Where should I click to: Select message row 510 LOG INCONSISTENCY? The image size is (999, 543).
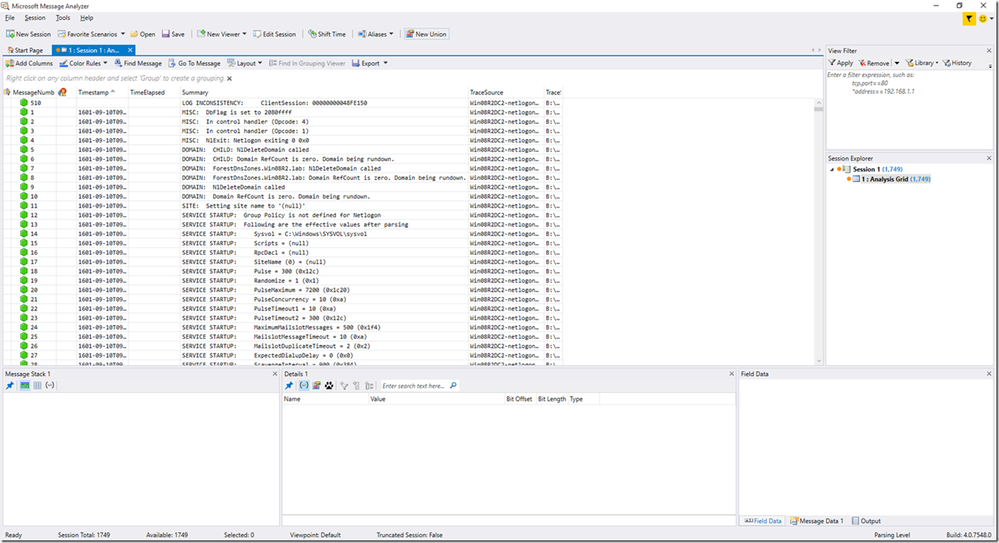click(x=282, y=103)
